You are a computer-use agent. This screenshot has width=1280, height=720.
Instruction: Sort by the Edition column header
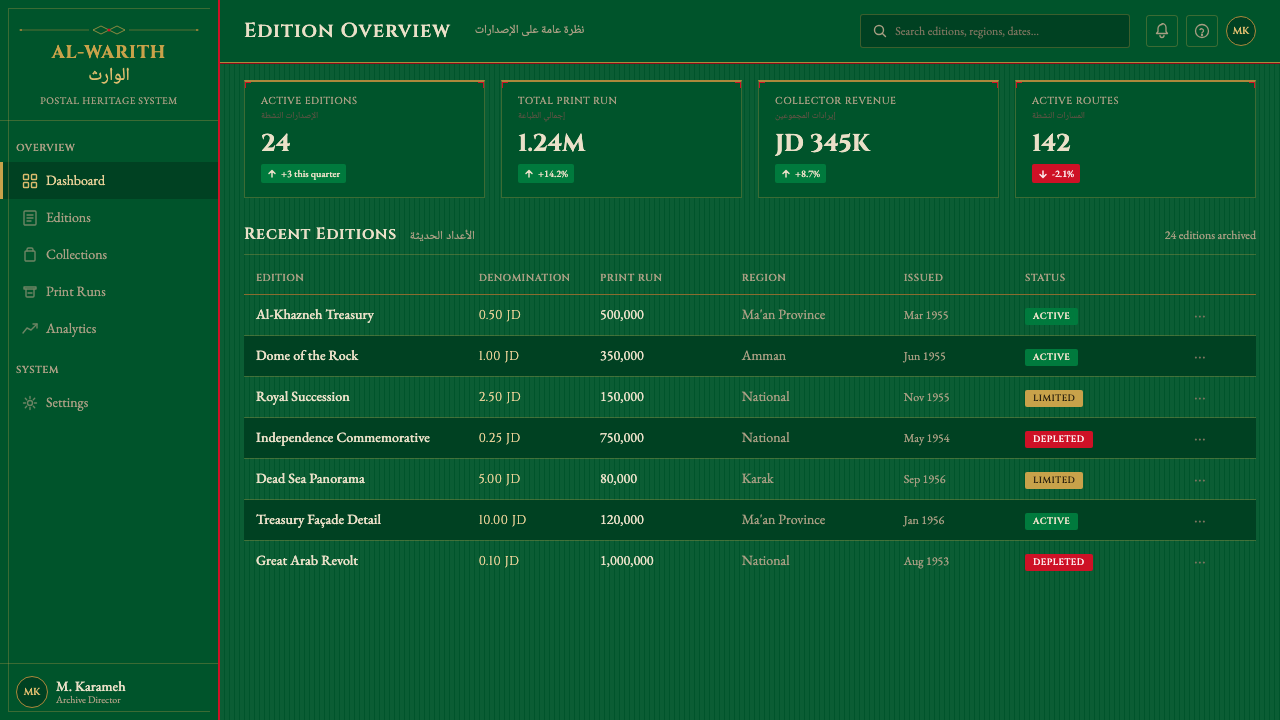(x=280, y=278)
